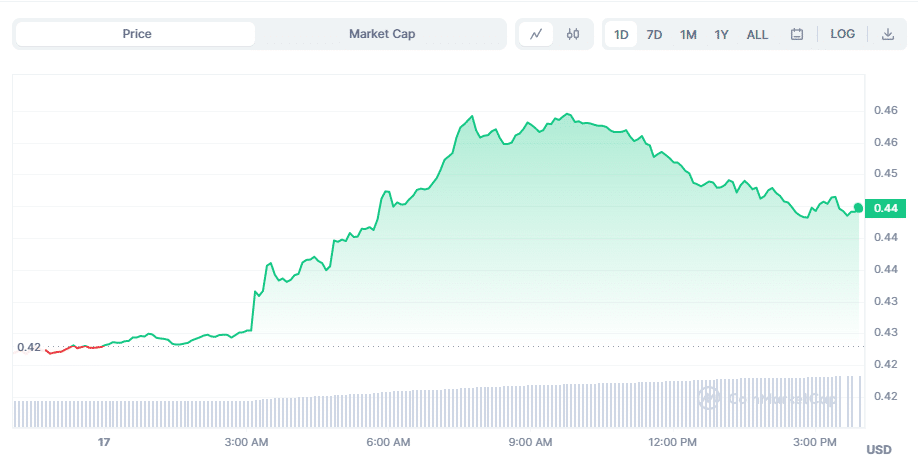Screen dimensions: 918x474
Task: Click the 12:00 PM axis label
Action: pyautogui.click(x=672, y=442)
